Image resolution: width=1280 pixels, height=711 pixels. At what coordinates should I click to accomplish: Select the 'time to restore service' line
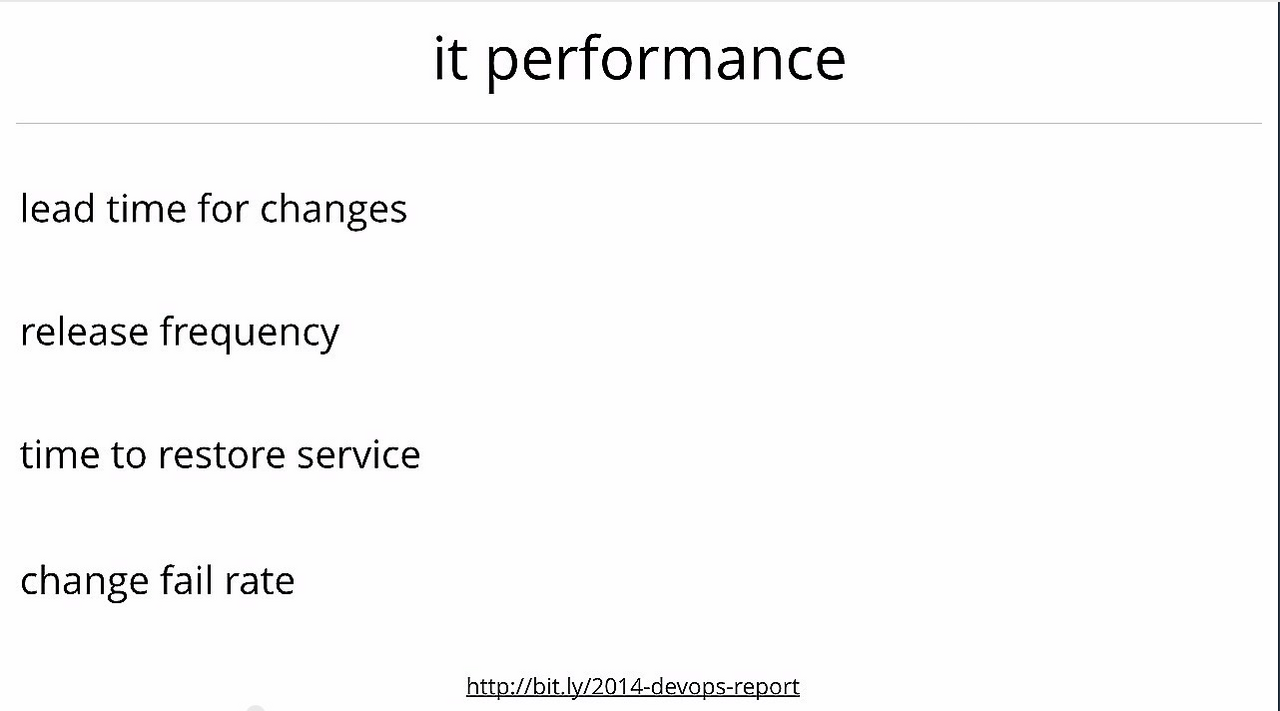pyautogui.click(x=220, y=454)
